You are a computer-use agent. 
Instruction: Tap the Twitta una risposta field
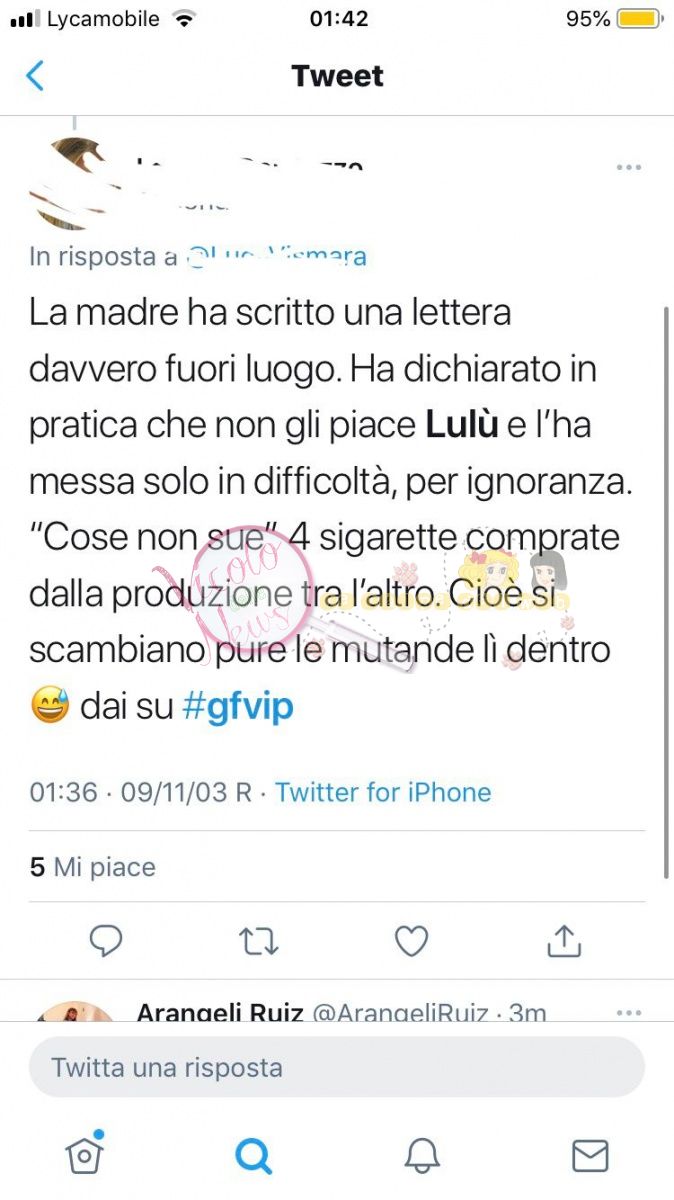337,1067
